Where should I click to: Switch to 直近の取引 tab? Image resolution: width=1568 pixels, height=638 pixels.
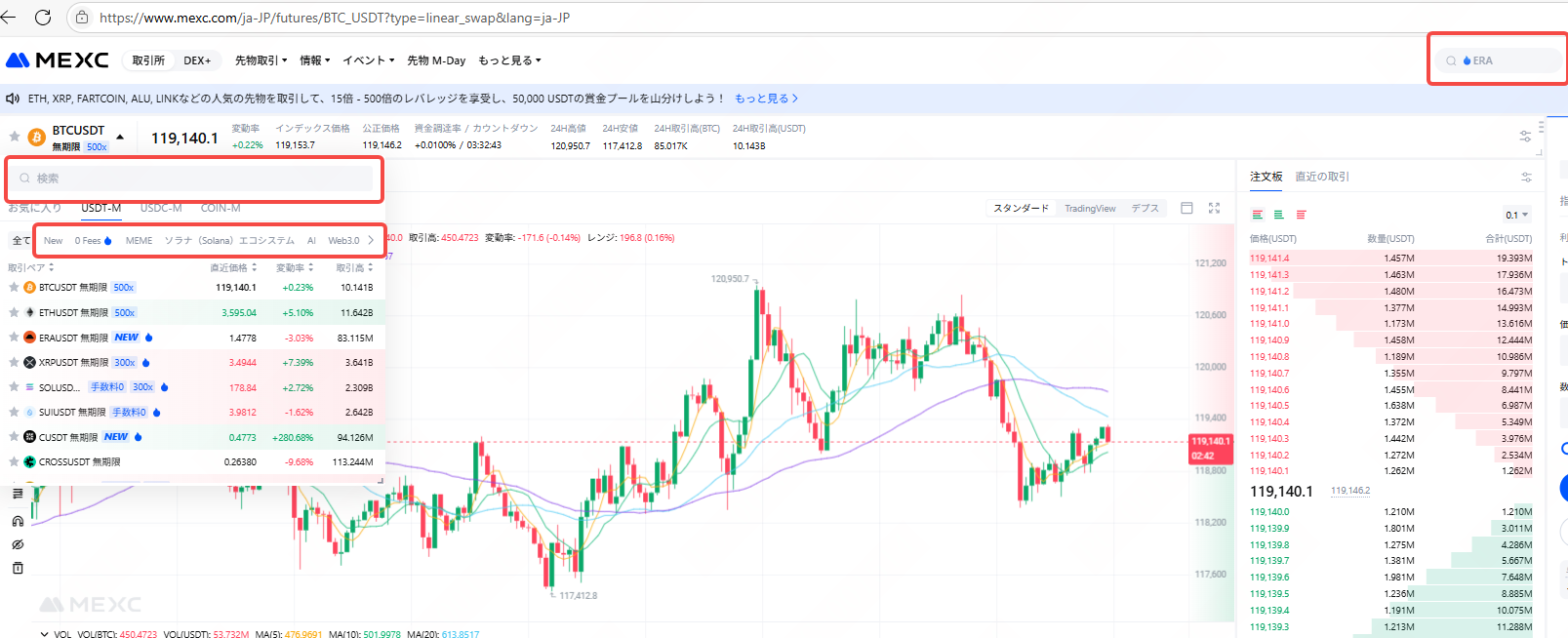(x=1322, y=177)
